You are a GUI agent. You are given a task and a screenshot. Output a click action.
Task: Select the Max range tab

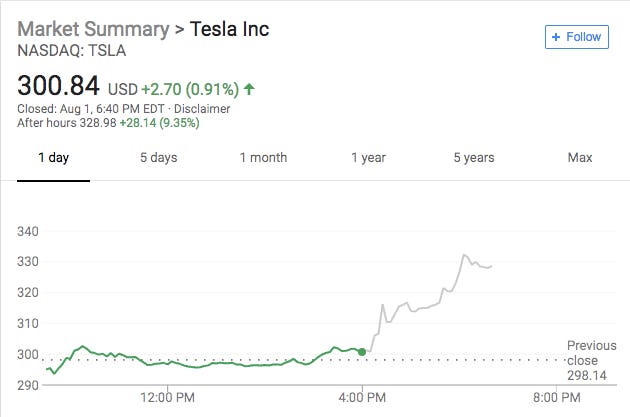[580, 158]
